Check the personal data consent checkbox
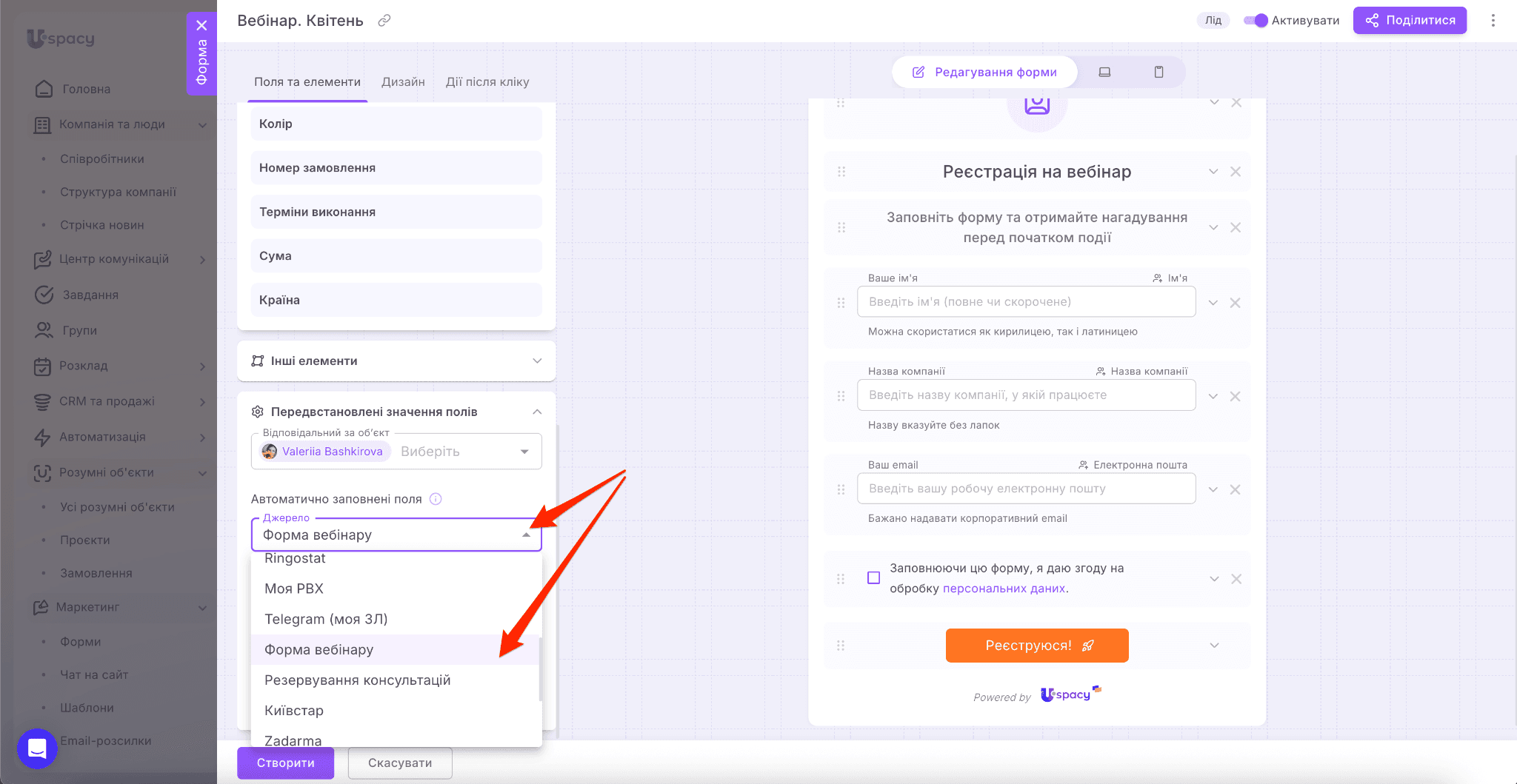Viewport: 1517px width, 784px height. coord(874,578)
